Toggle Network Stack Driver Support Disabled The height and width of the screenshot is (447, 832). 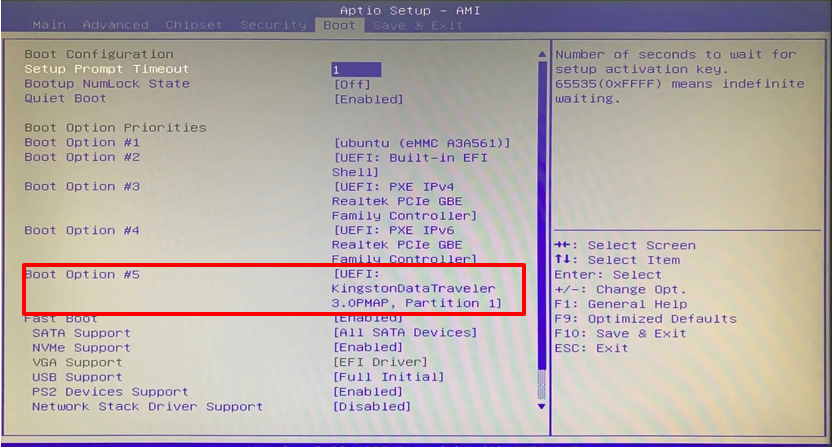(x=371, y=407)
